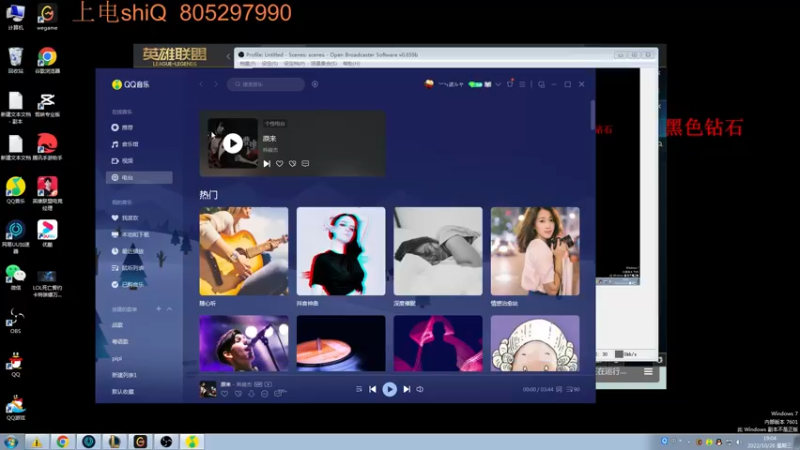Viewport: 800px width, 450px height.
Task: Open Windows Start button
Action: pos(11,442)
